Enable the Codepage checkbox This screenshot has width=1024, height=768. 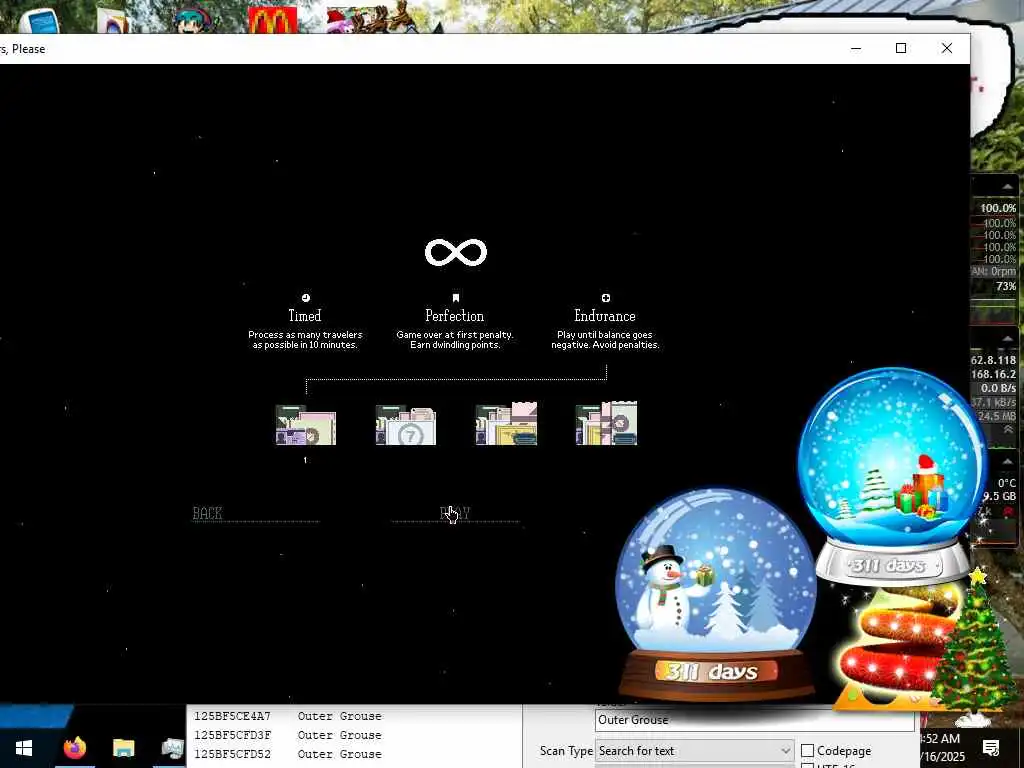pos(808,751)
